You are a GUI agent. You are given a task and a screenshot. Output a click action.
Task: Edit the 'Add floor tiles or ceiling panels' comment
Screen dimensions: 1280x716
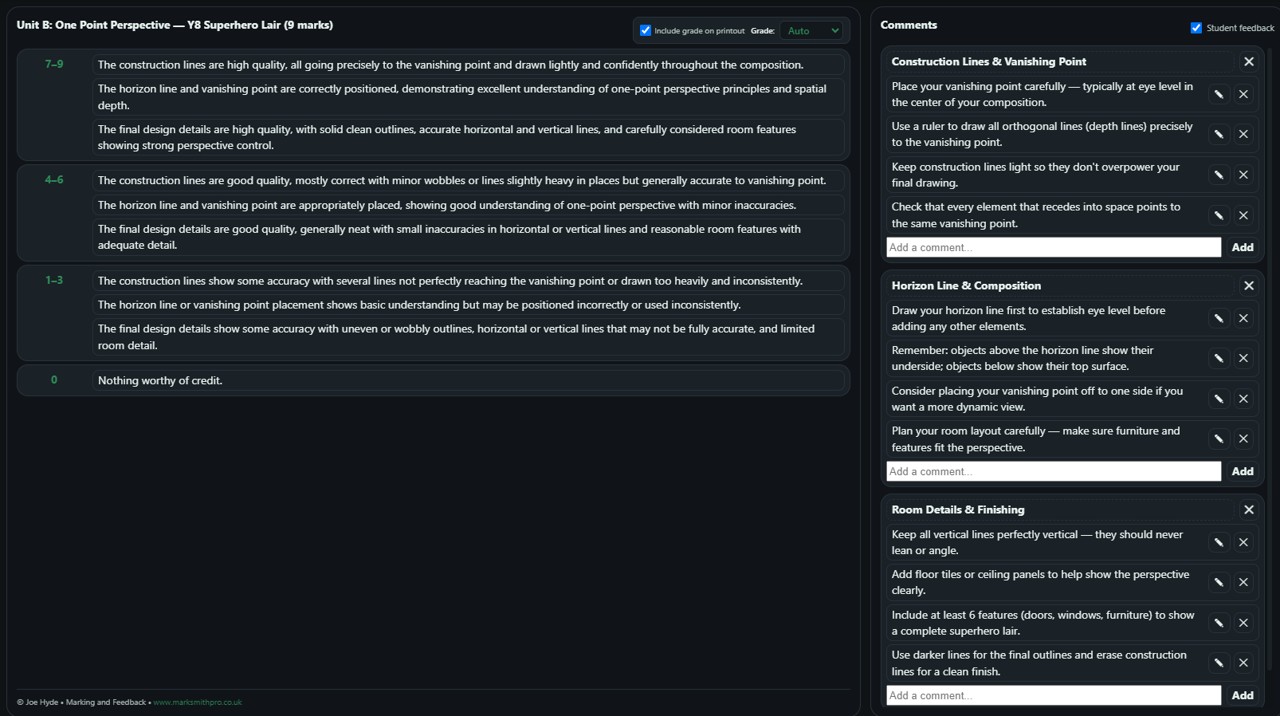(1218, 582)
